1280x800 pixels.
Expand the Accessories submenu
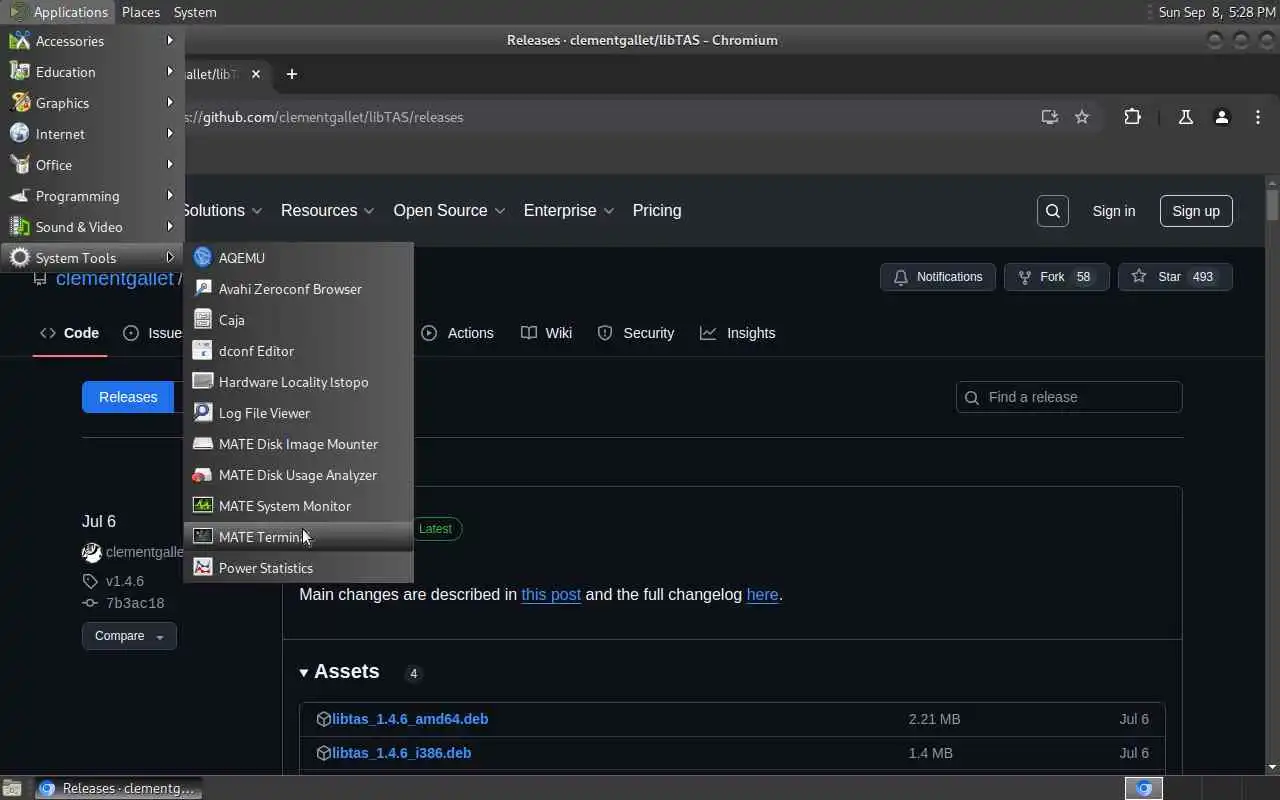pos(92,41)
